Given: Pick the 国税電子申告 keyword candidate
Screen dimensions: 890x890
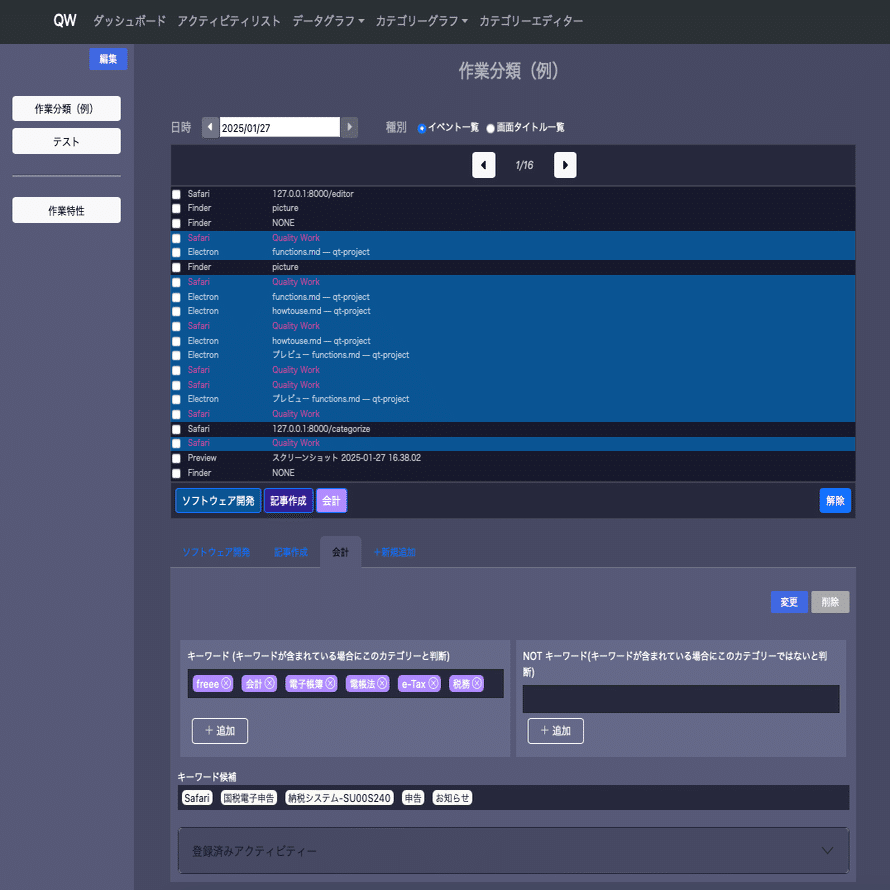Looking at the screenshot, I should 249,797.
